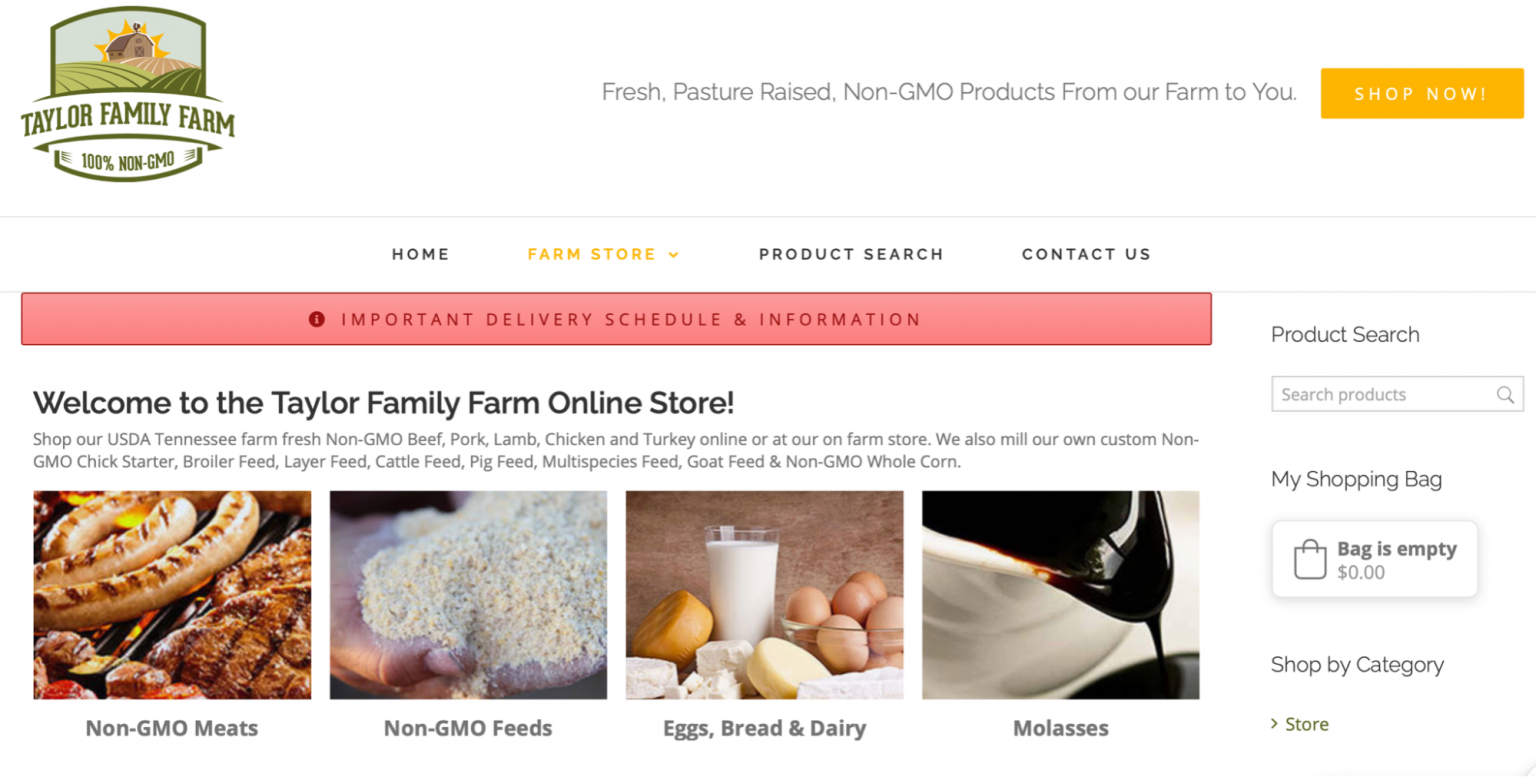Open the Store link under Shop by Category
This screenshot has height=777, width=1536.
pos(1308,723)
